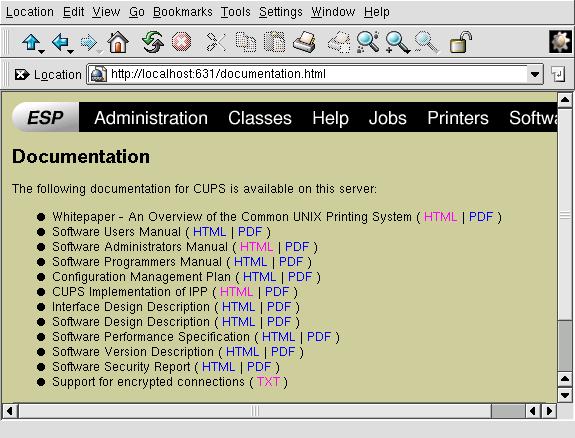
Task: Open the Settings menu
Action: tap(281, 12)
